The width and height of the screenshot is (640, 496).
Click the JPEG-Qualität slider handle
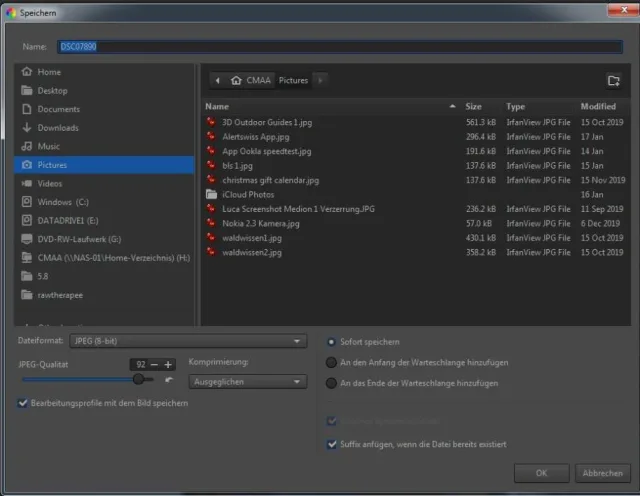(137, 379)
